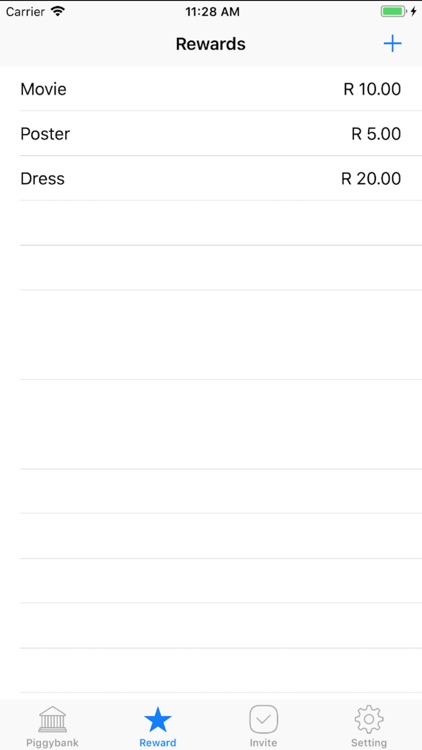Tap the R 5.00 amount
The image size is (422, 750).
(x=376, y=133)
